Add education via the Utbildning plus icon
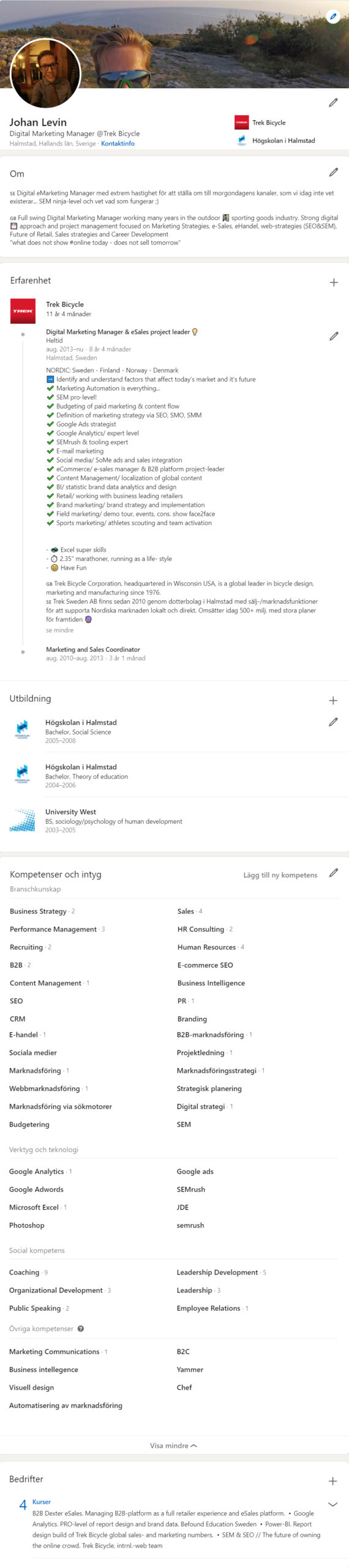The height and width of the screenshot is (1568, 349). pos(333,700)
